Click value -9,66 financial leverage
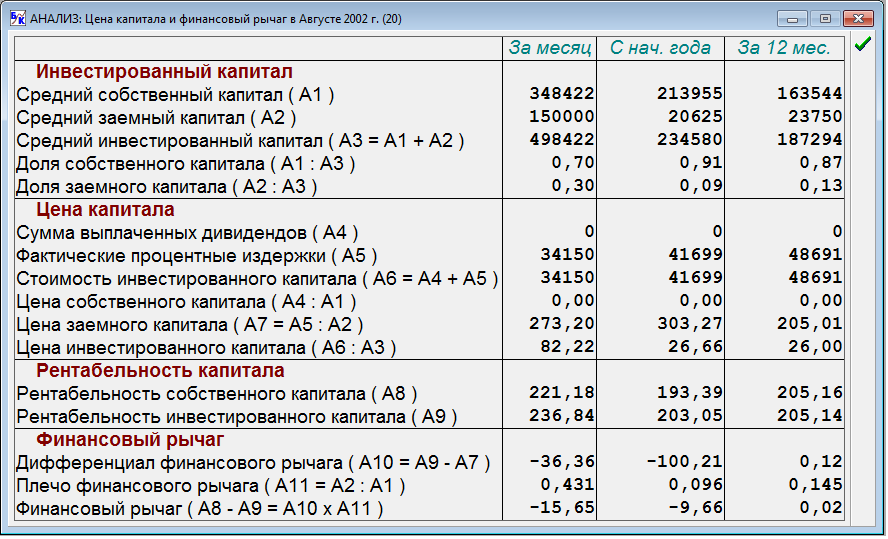Screen dimensions: 888x539 pyautogui.click(x=695, y=508)
